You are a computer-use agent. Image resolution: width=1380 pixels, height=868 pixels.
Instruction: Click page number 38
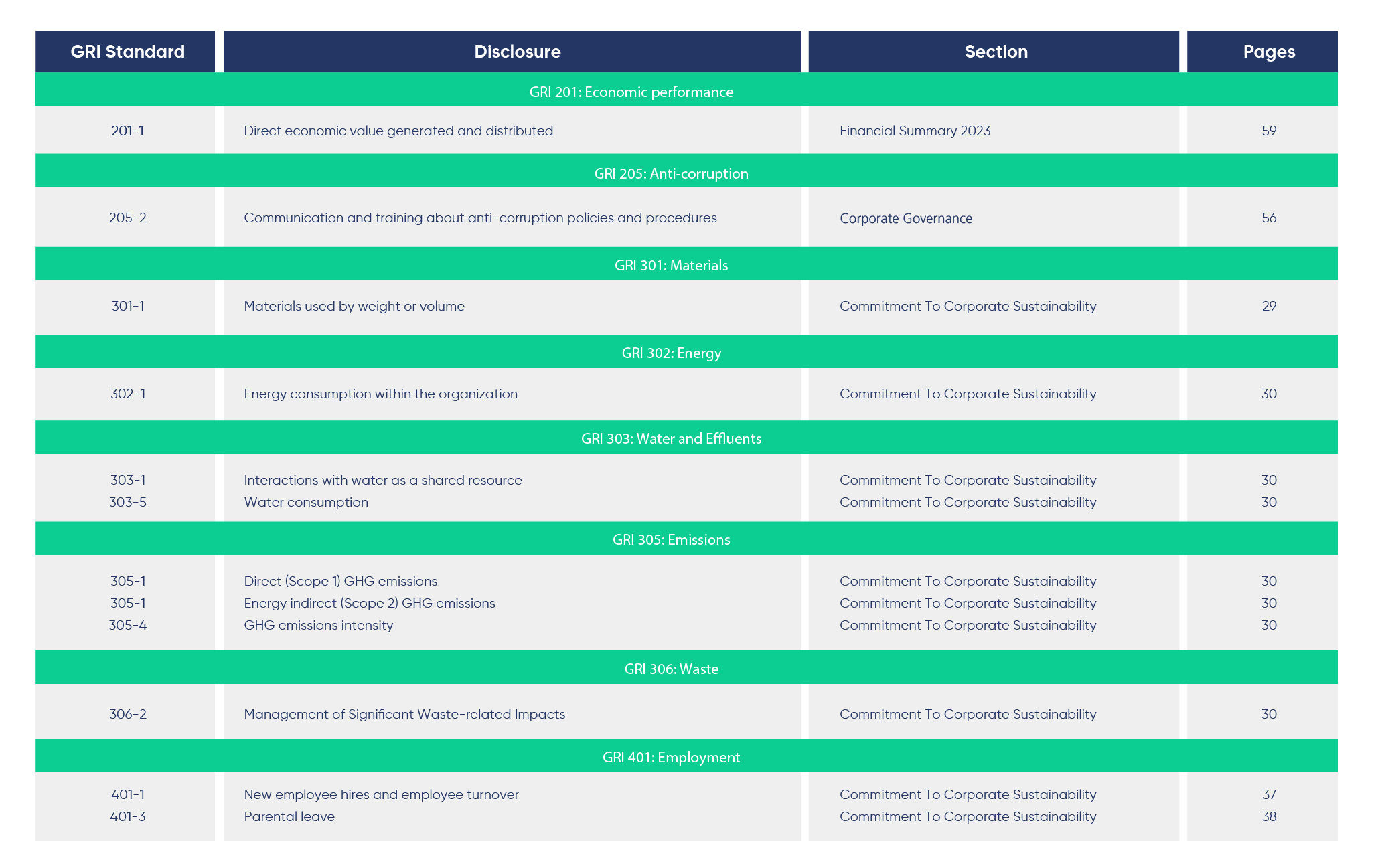tap(1269, 816)
